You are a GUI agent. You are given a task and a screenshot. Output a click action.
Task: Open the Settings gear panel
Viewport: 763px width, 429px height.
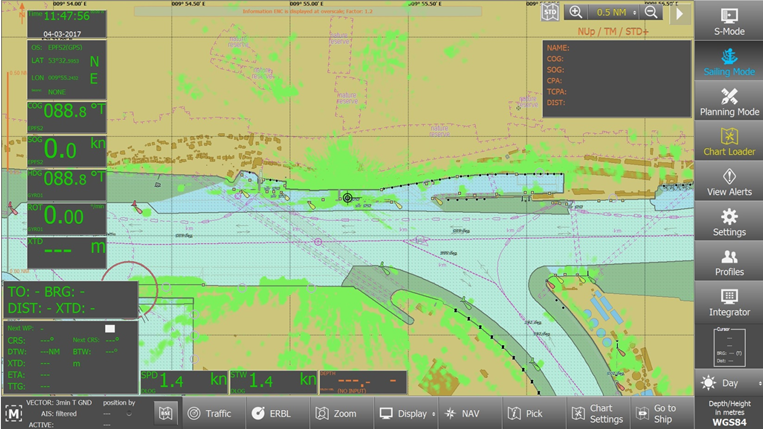pyautogui.click(x=728, y=222)
